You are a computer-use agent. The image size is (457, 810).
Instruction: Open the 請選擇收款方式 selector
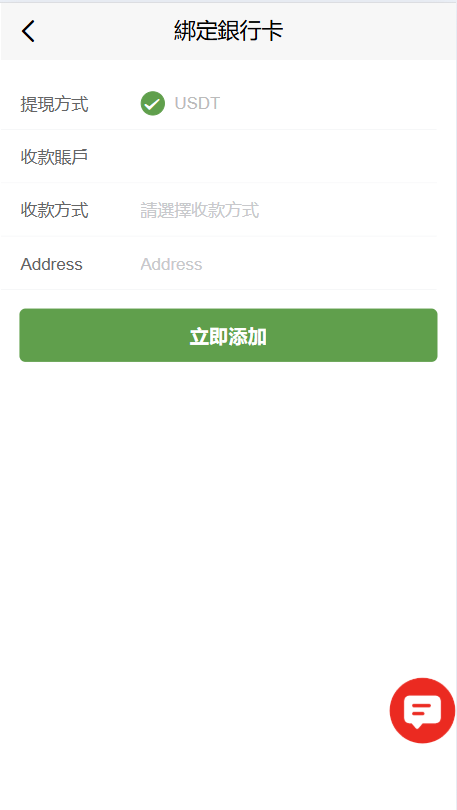coord(200,210)
